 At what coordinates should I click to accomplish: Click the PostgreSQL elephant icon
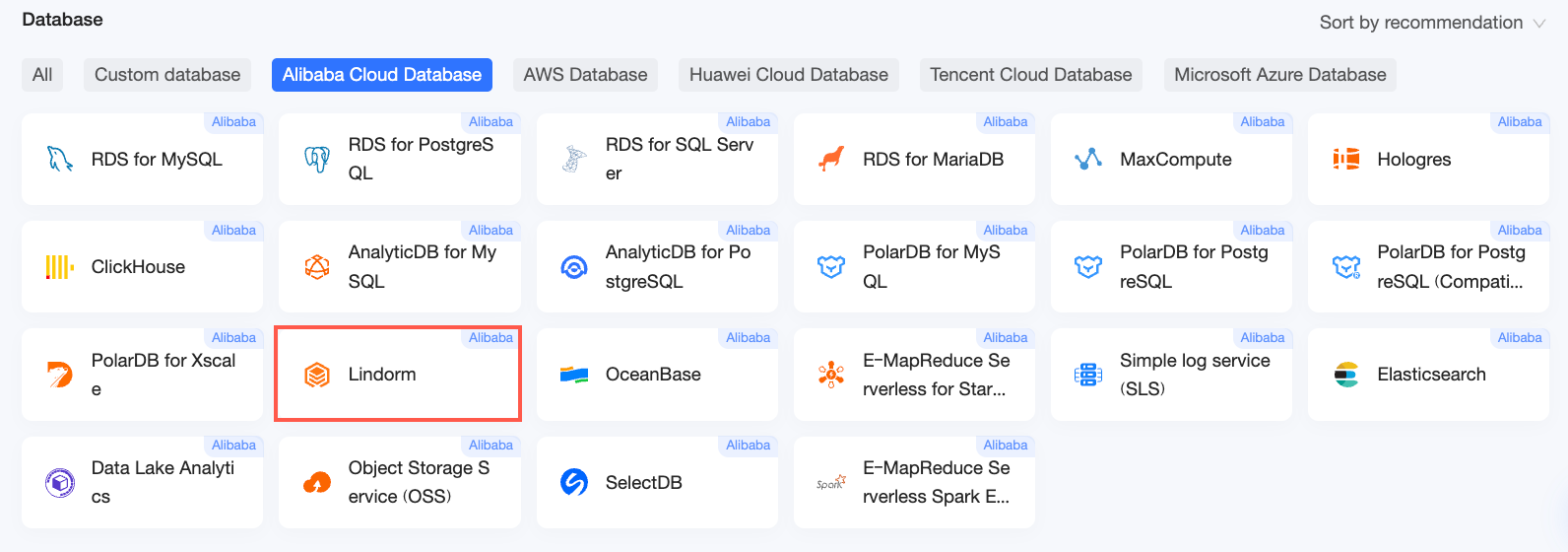(x=317, y=159)
